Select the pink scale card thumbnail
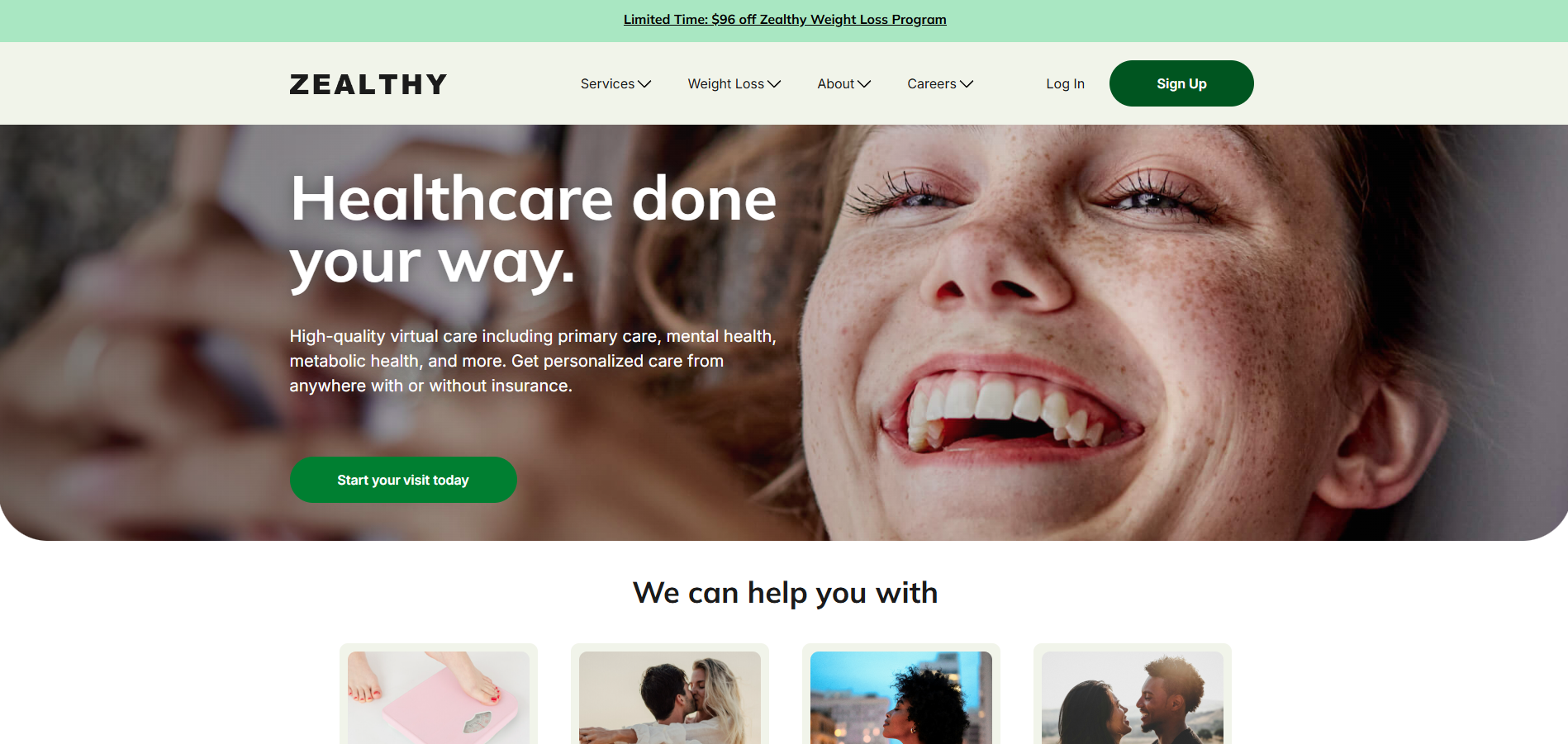This screenshot has width=1568, height=744. click(439, 698)
